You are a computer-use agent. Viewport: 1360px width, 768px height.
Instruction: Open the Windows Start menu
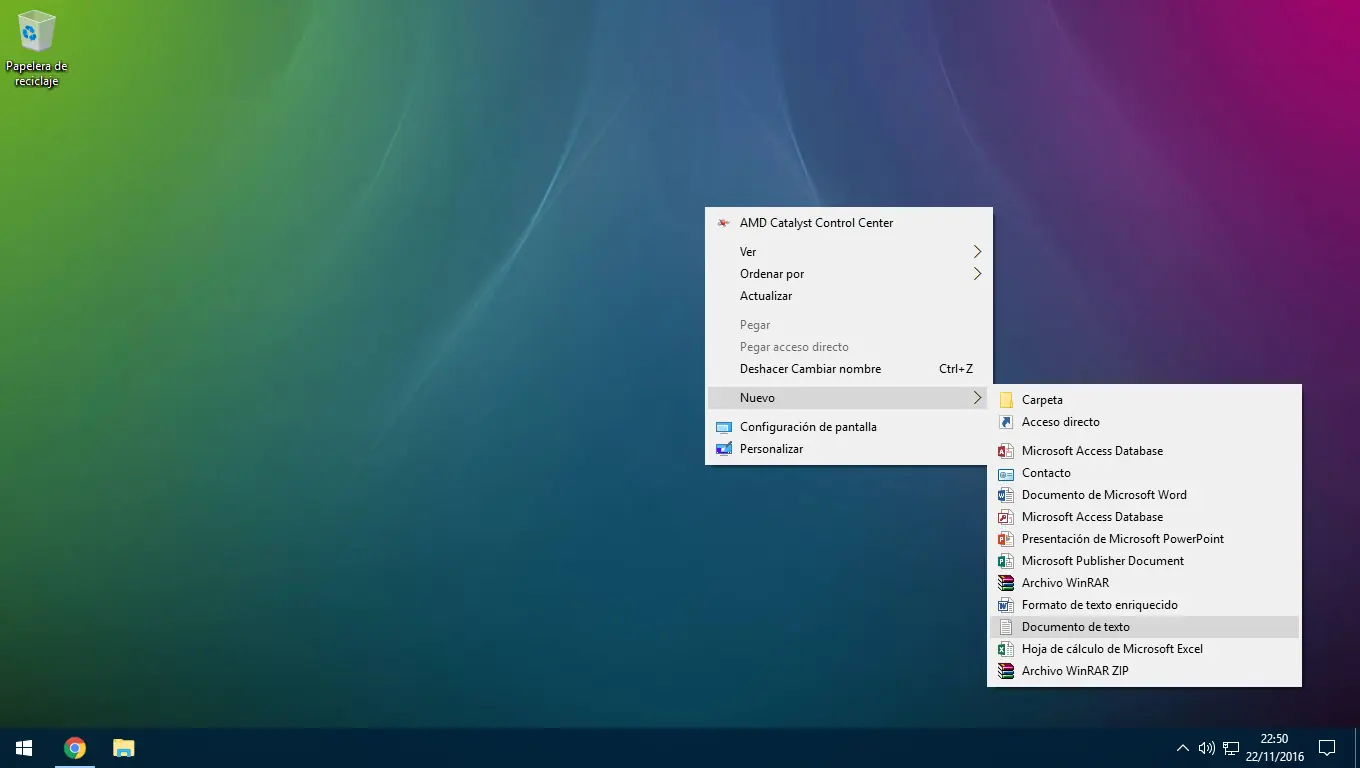(x=24, y=748)
